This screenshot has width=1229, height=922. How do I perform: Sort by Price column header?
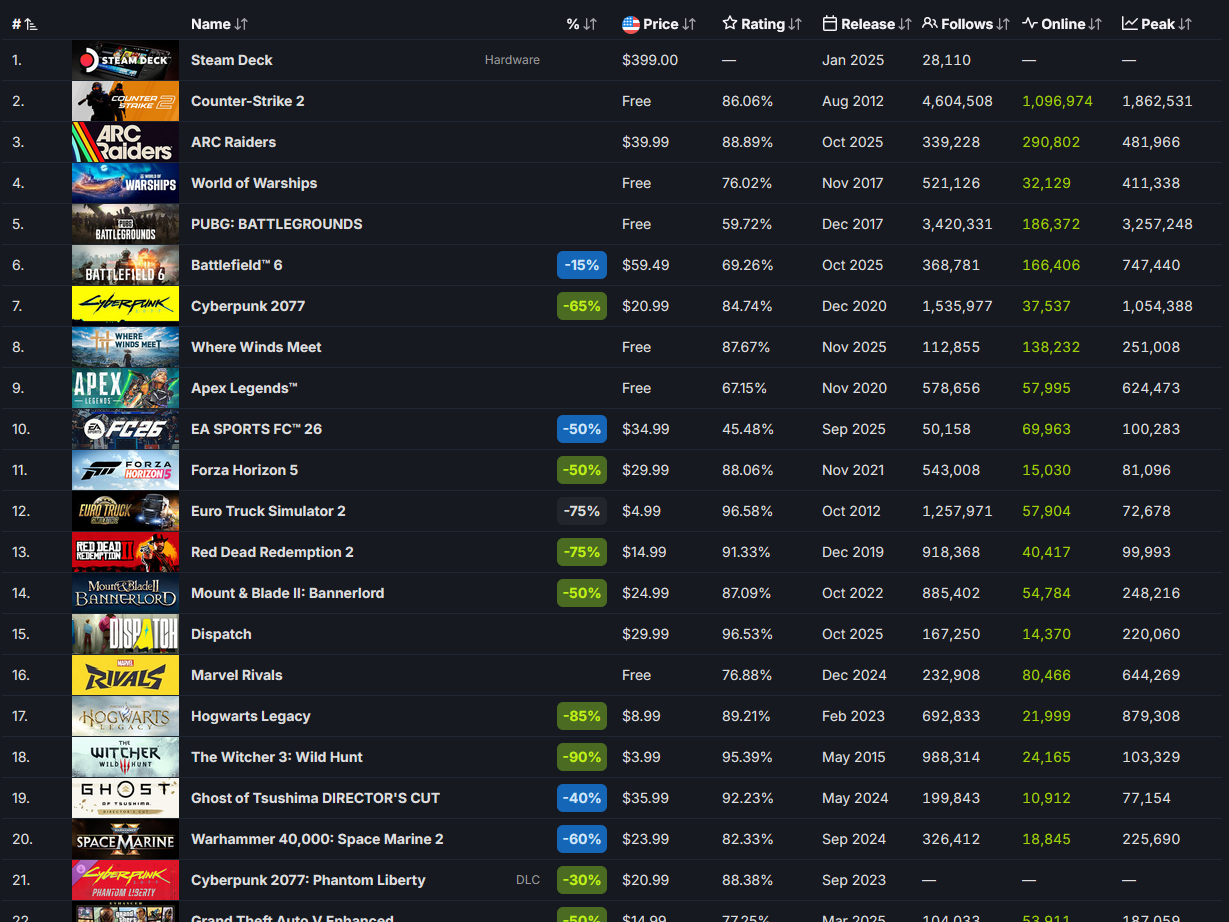point(670,24)
